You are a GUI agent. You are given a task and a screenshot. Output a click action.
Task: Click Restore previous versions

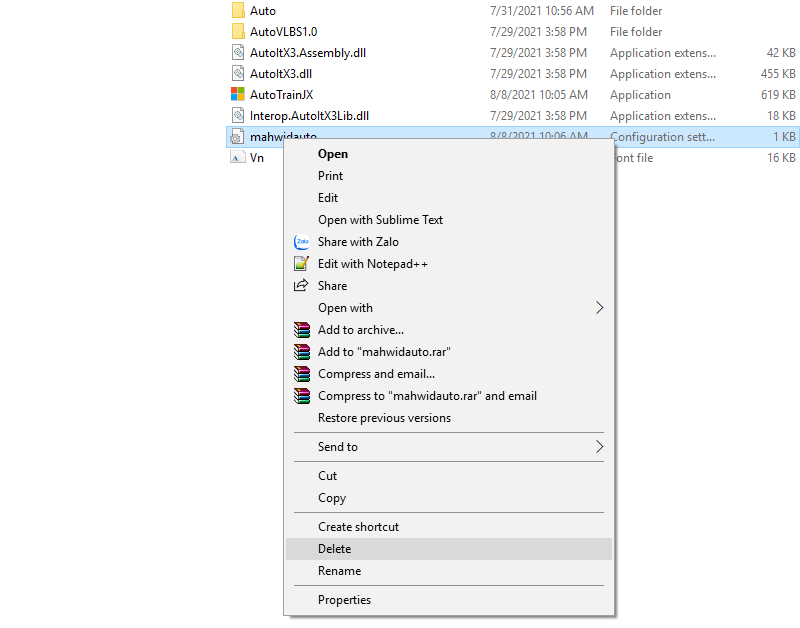384,418
